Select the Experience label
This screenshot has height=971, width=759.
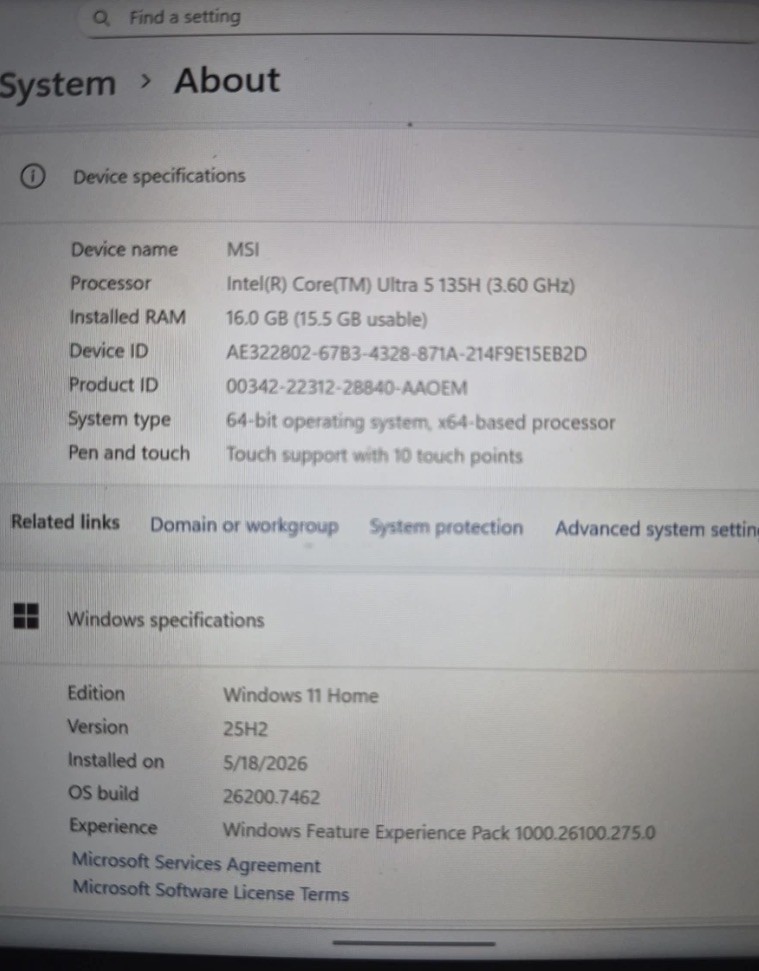[113, 827]
